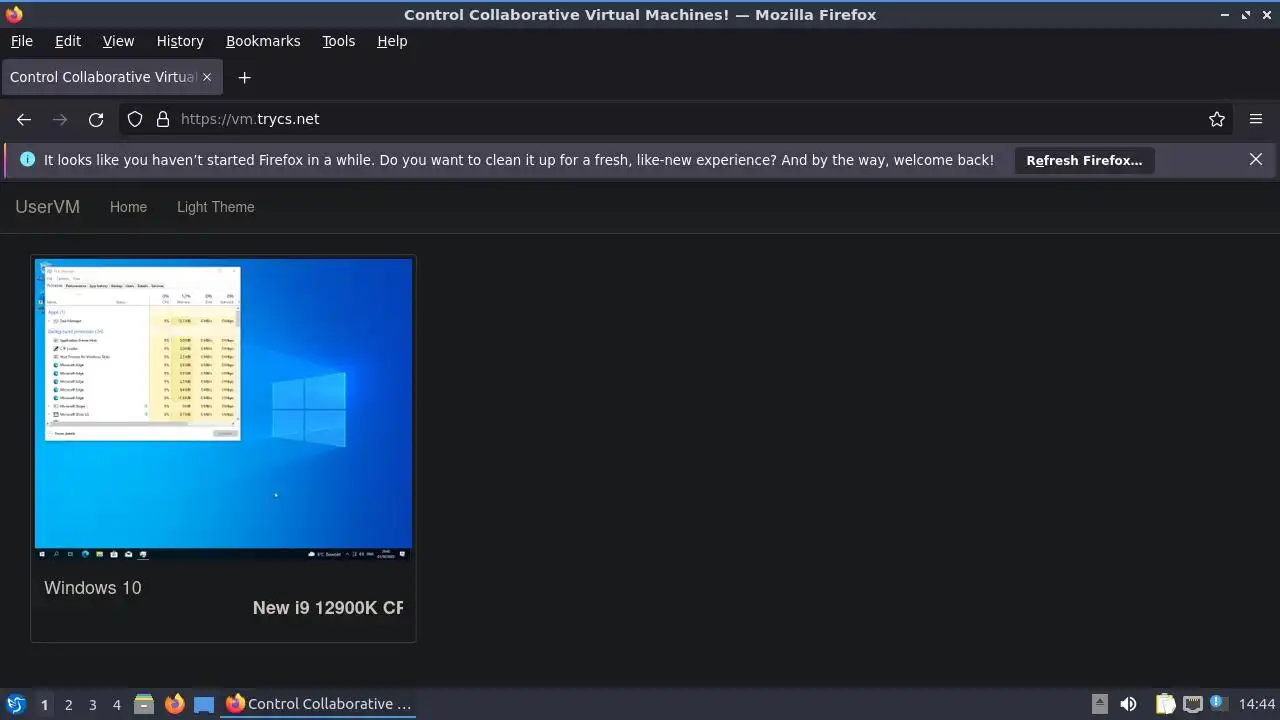Switch to virtual desktop 1
The width and height of the screenshot is (1280, 720).
click(44, 704)
